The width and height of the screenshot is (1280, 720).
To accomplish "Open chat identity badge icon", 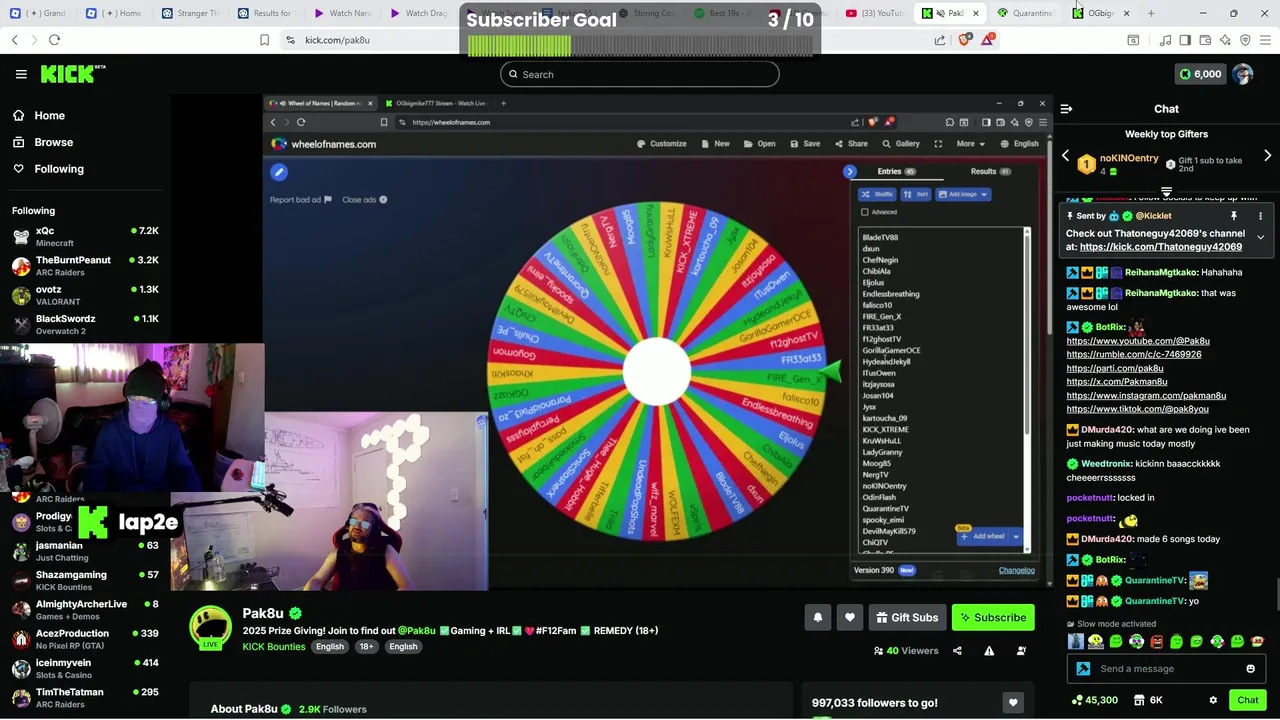I will point(1083,669).
